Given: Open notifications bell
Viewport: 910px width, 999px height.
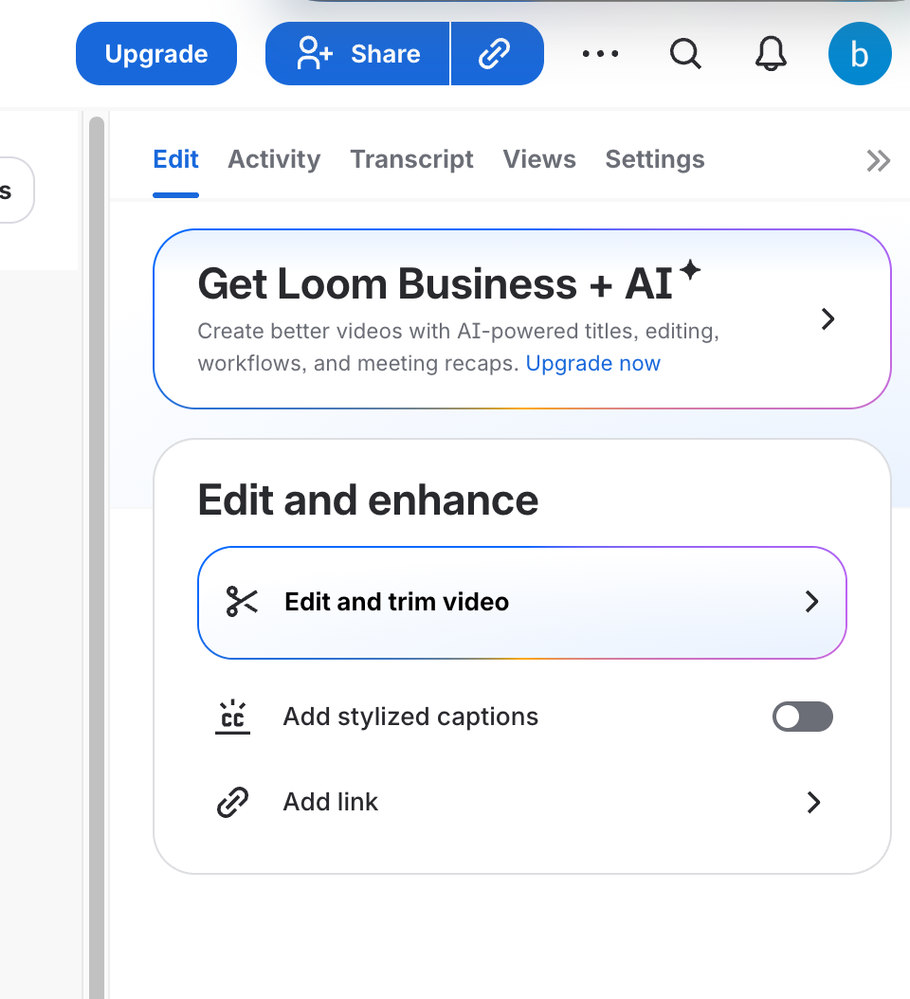Looking at the screenshot, I should (770, 54).
